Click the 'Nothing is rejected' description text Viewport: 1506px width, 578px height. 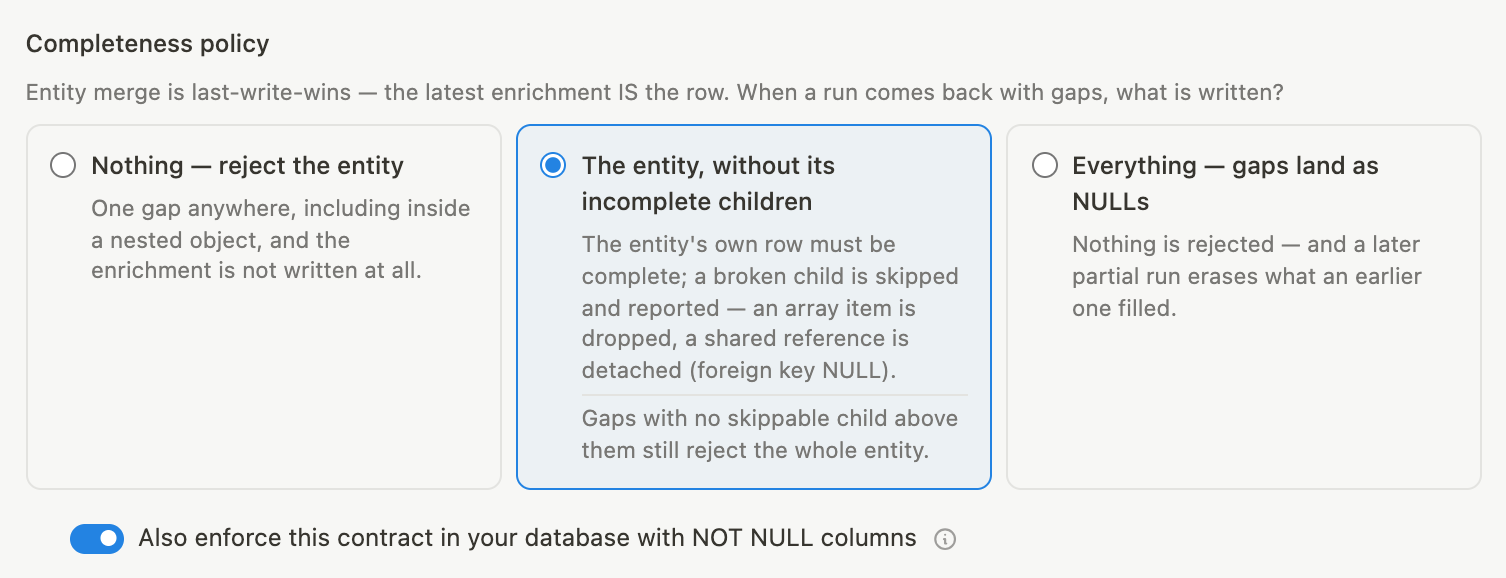(1246, 276)
